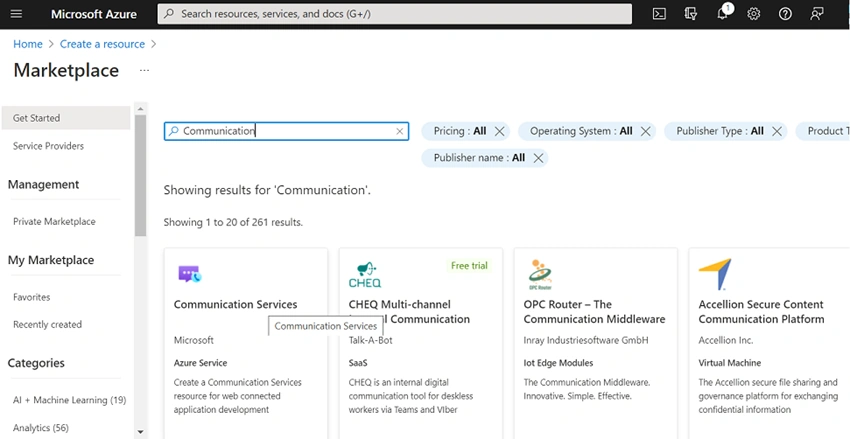850x439 pixels.
Task: Open the Help question mark
Action: click(785, 14)
